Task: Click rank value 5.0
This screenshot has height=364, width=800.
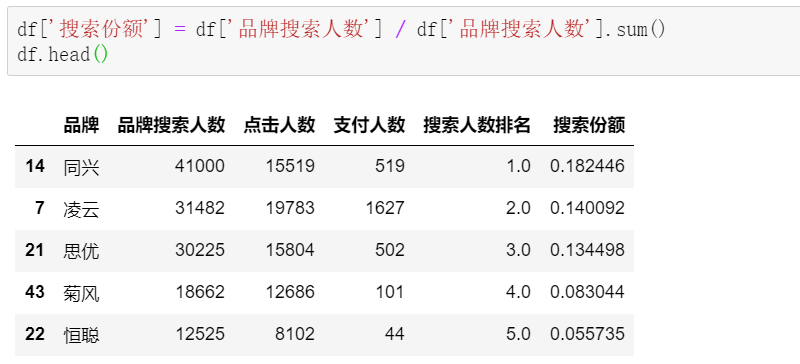Action: click(x=518, y=334)
